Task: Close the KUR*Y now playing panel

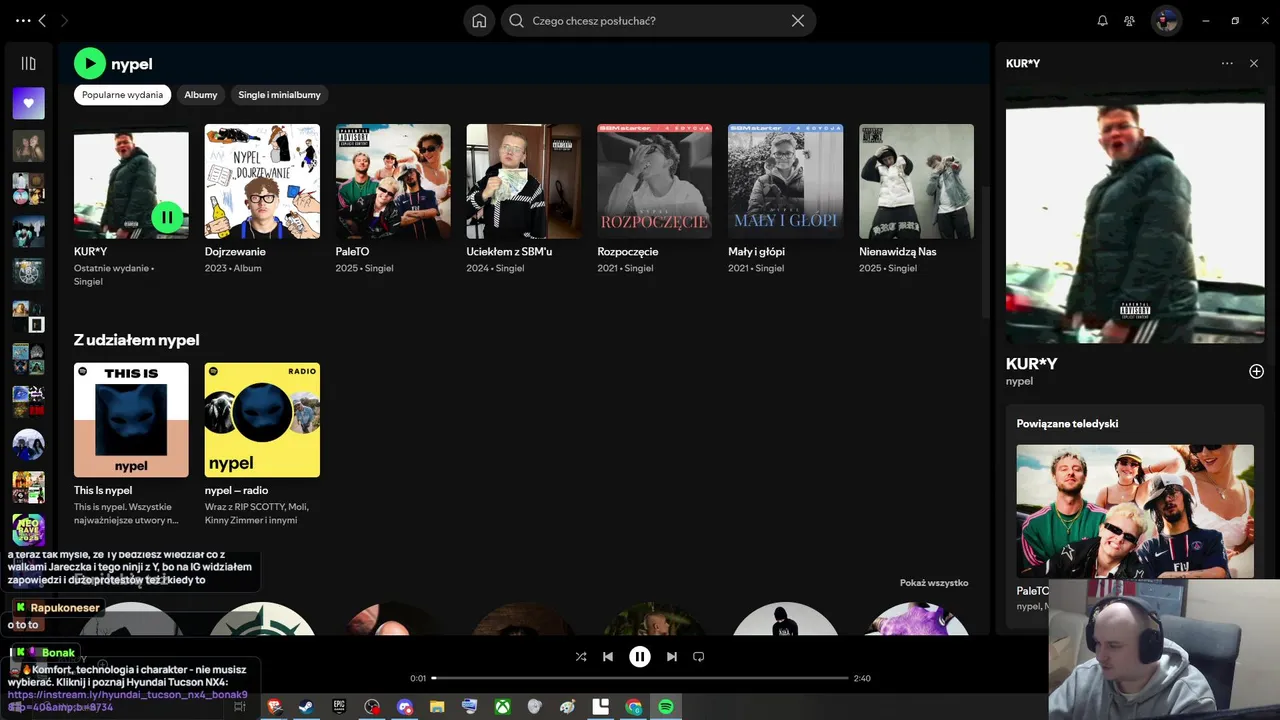Action: pyautogui.click(x=1254, y=63)
